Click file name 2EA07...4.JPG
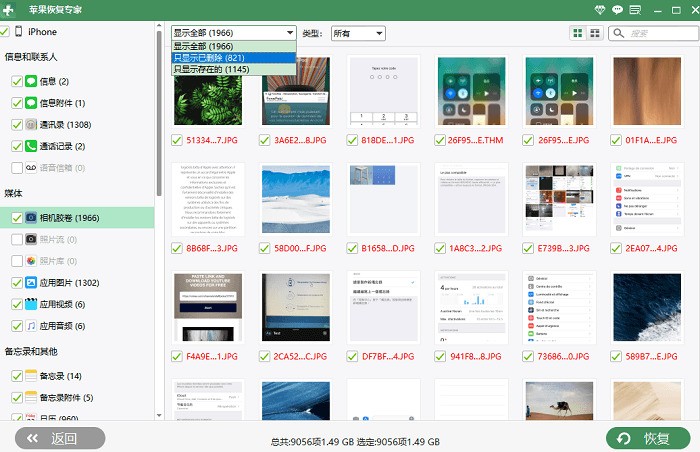700x452 pixels. [x=651, y=248]
